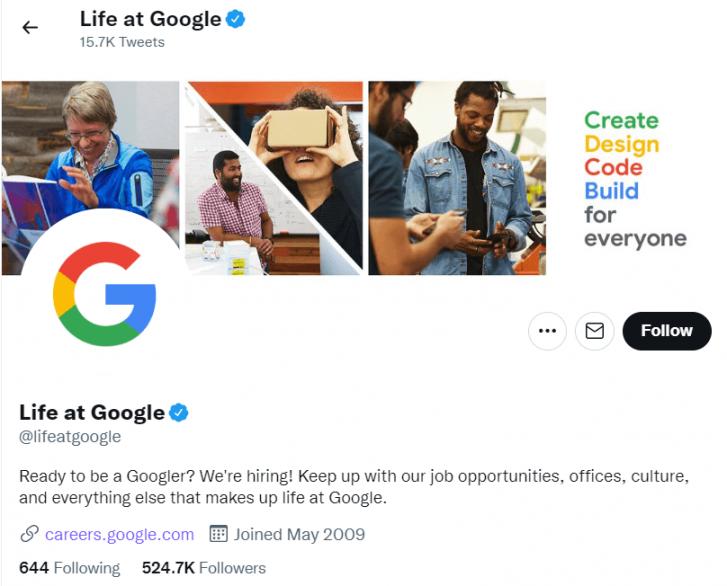The height and width of the screenshot is (586, 727).
Task: Click the verified badge beside profile name
Action: 179,412
